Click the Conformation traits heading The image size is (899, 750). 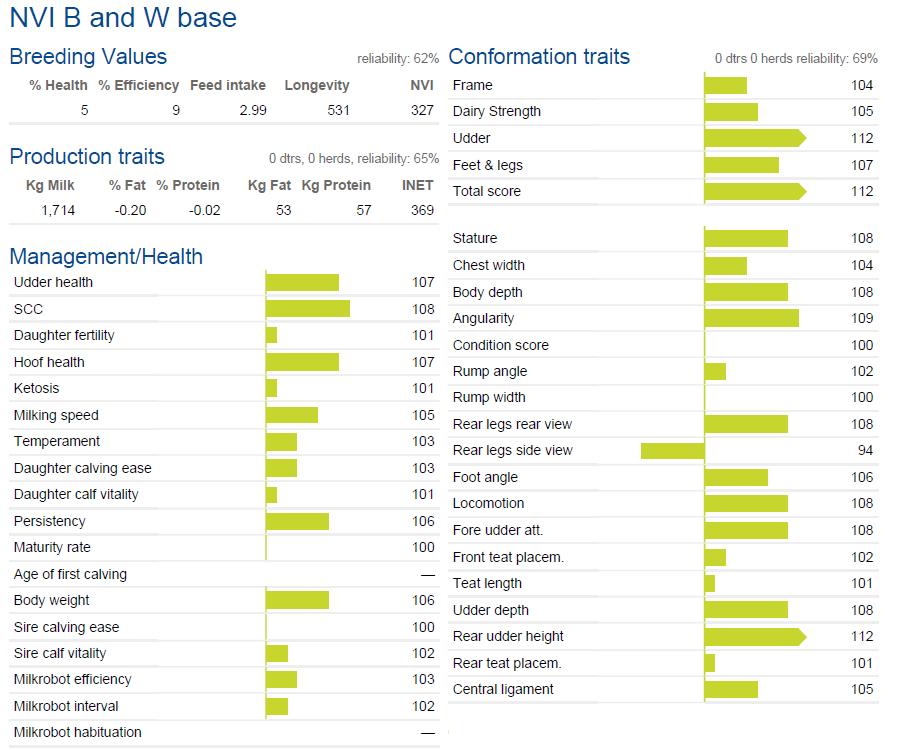coord(539,57)
